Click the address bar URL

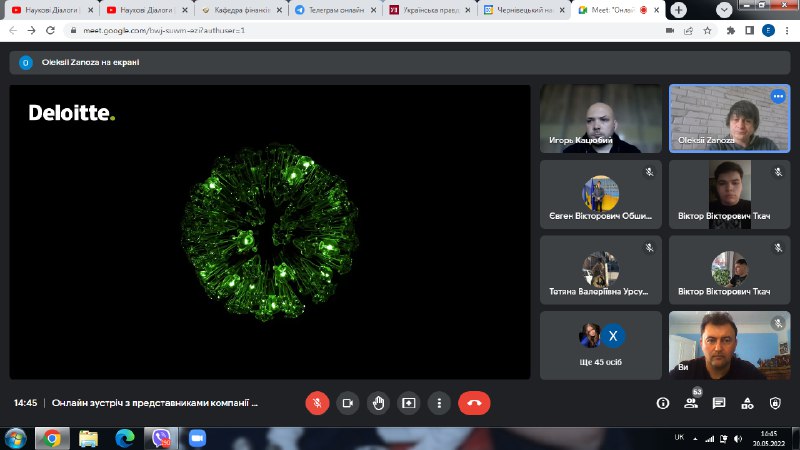pyautogui.click(x=164, y=31)
